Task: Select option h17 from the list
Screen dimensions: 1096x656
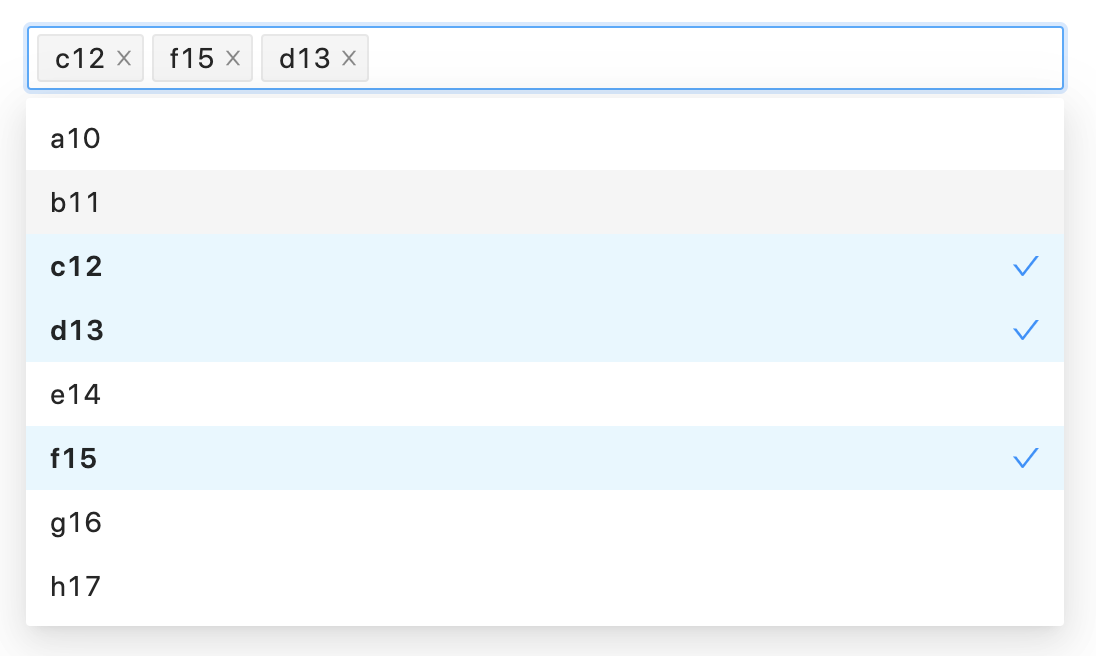Action: click(x=500, y=586)
